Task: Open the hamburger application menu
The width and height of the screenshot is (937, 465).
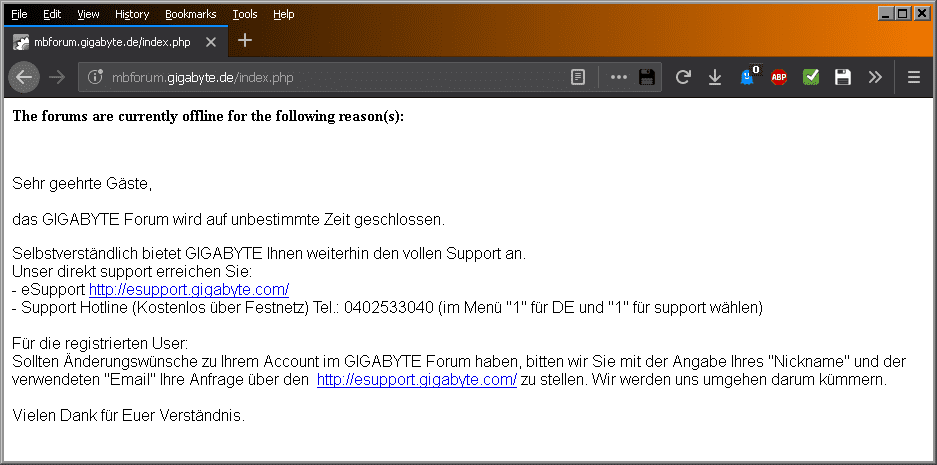Action: click(914, 77)
